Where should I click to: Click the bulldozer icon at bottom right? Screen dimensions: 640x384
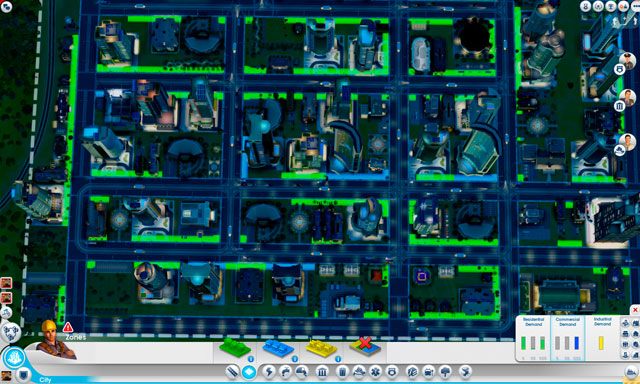(632, 372)
